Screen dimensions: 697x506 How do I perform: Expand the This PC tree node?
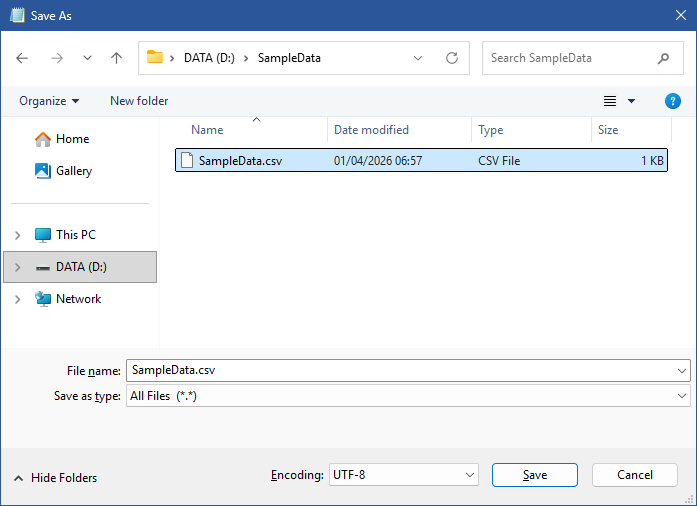click(17, 235)
